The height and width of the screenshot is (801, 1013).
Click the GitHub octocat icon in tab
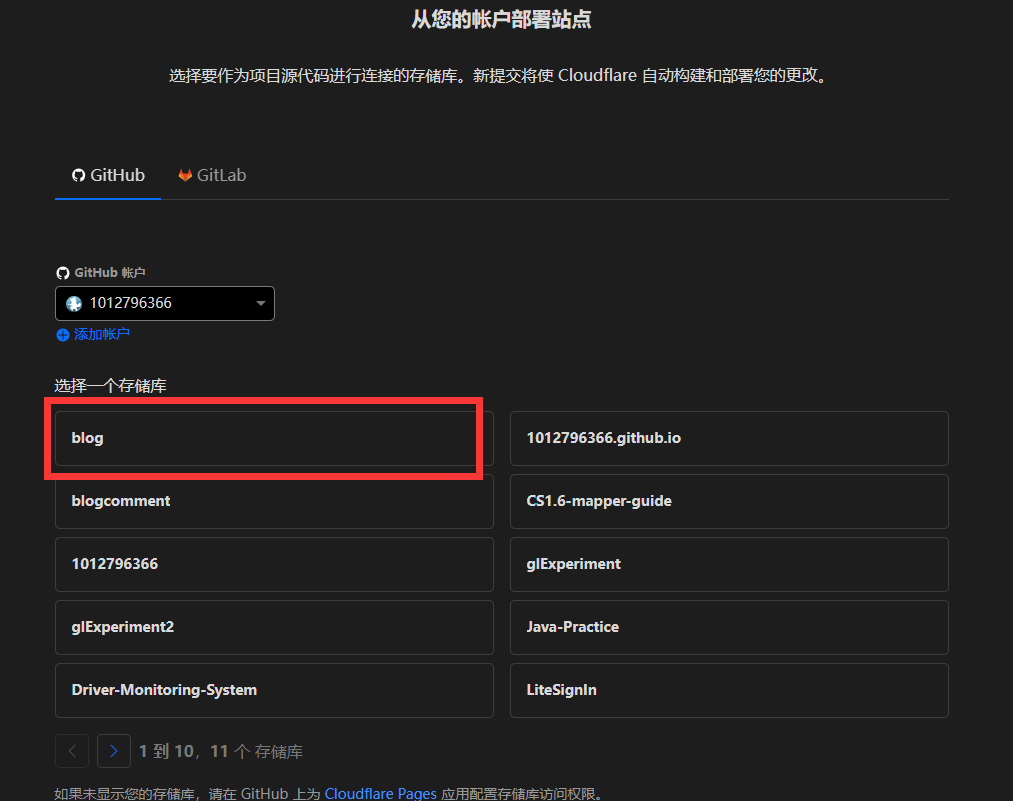[x=79, y=175]
